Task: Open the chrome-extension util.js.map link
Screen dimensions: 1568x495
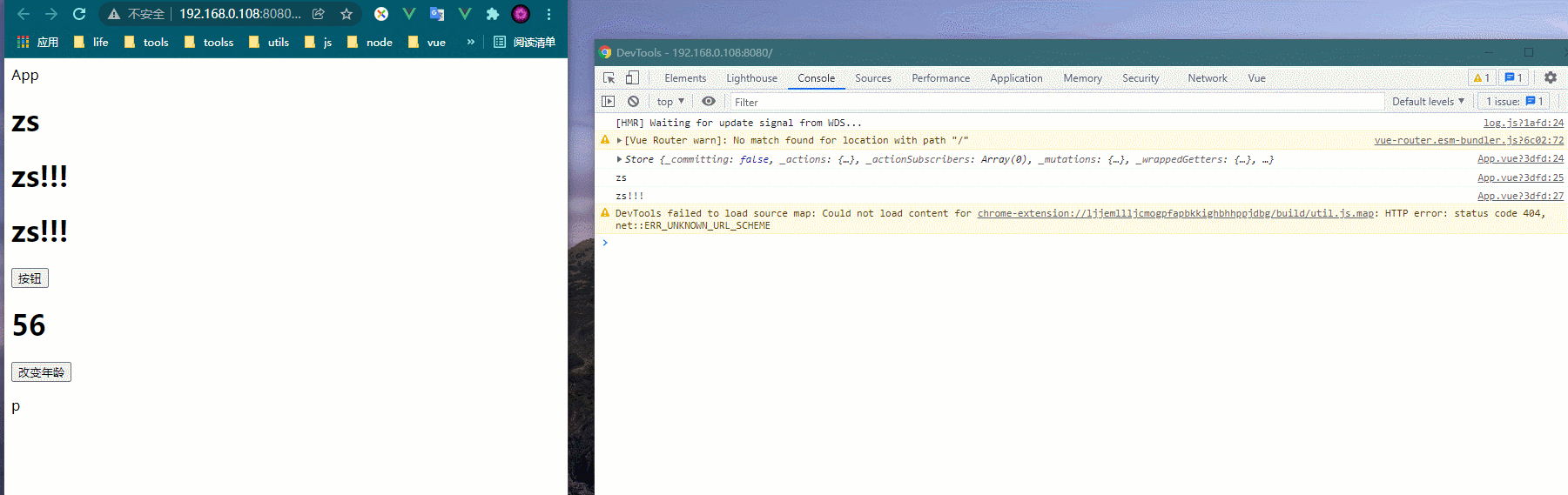Action: tap(1175, 213)
